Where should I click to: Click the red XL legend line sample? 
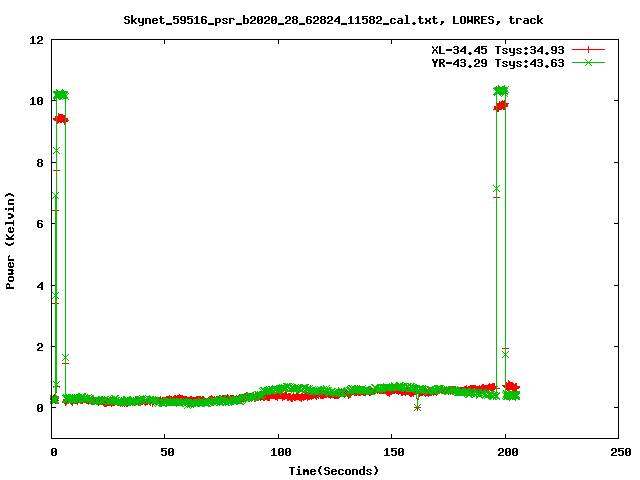(x=588, y=50)
